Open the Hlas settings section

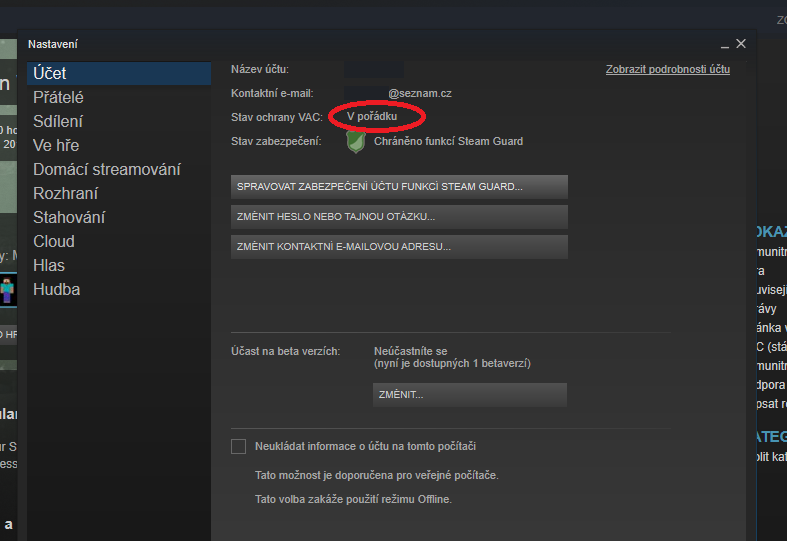coord(49,265)
